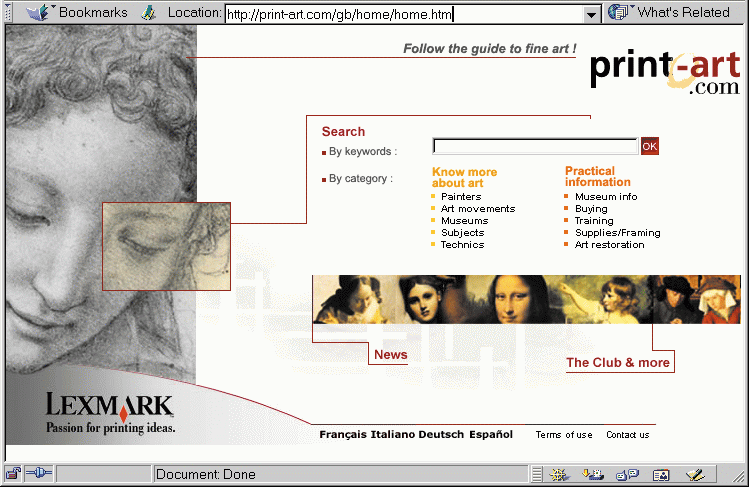Click the security lock icon in status bar

13,474
